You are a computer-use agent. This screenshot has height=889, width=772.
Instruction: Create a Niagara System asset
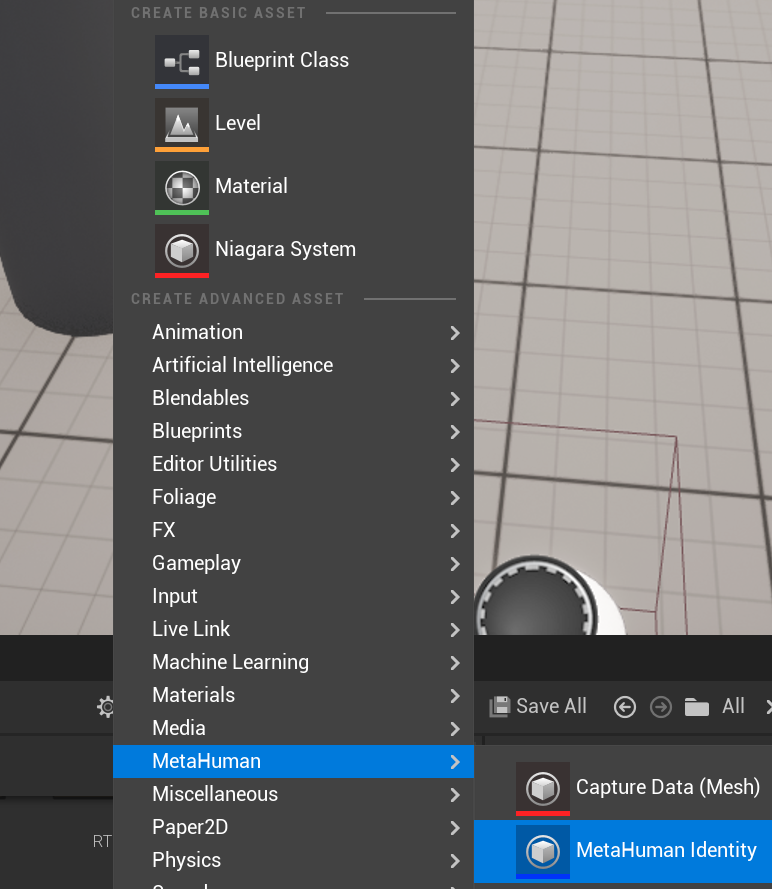tap(294, 250)
